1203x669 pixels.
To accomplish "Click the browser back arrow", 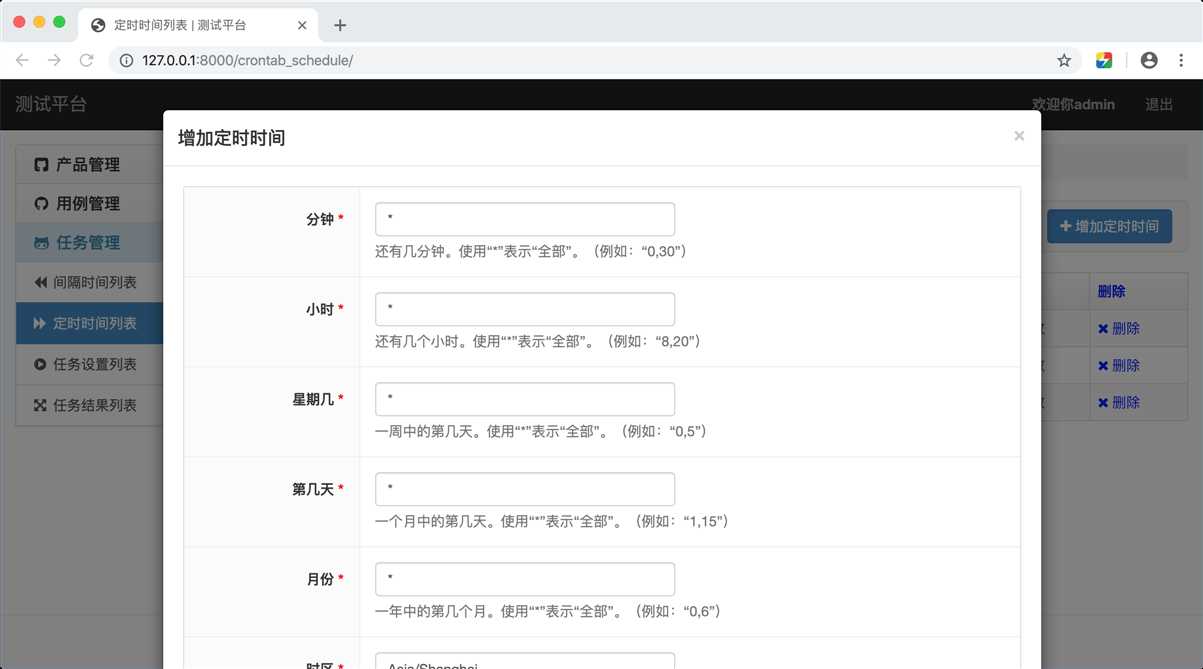I will (22, 60).
